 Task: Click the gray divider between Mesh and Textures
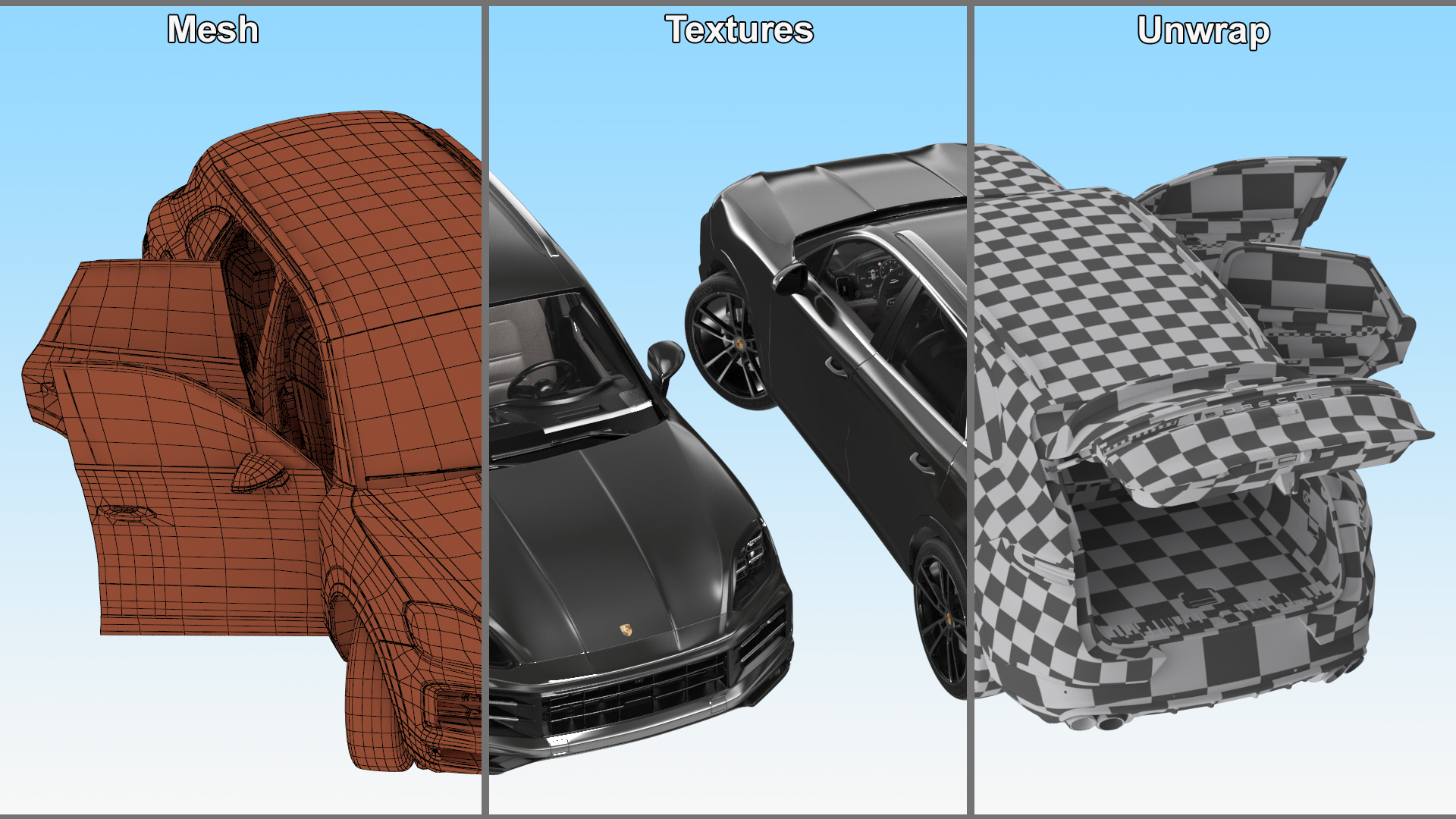485,409
